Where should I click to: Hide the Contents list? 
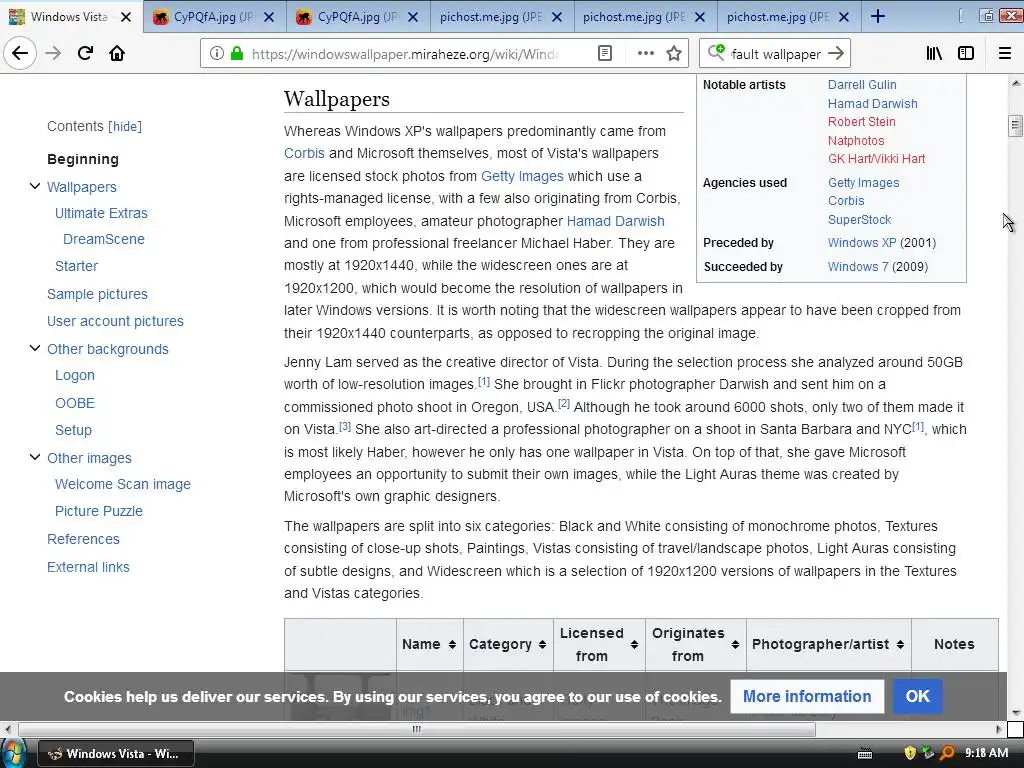pos(125,127)
